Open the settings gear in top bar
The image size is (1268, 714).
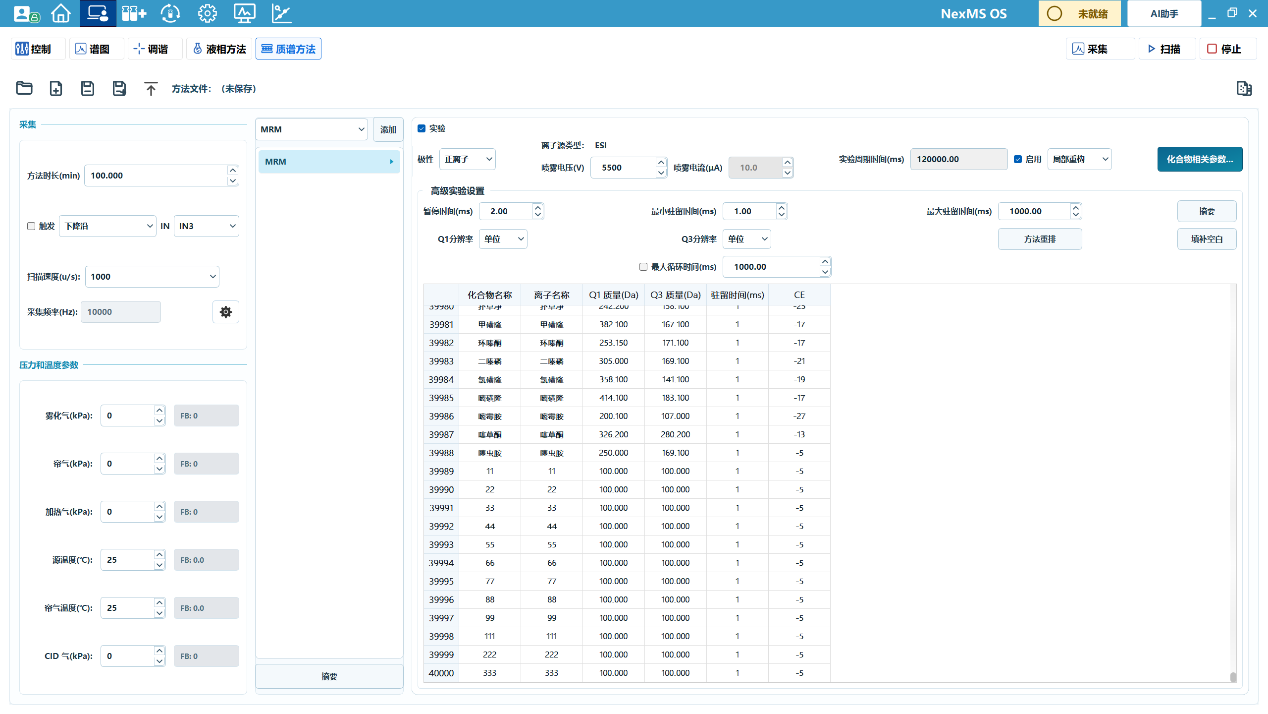tap(207, 14)
